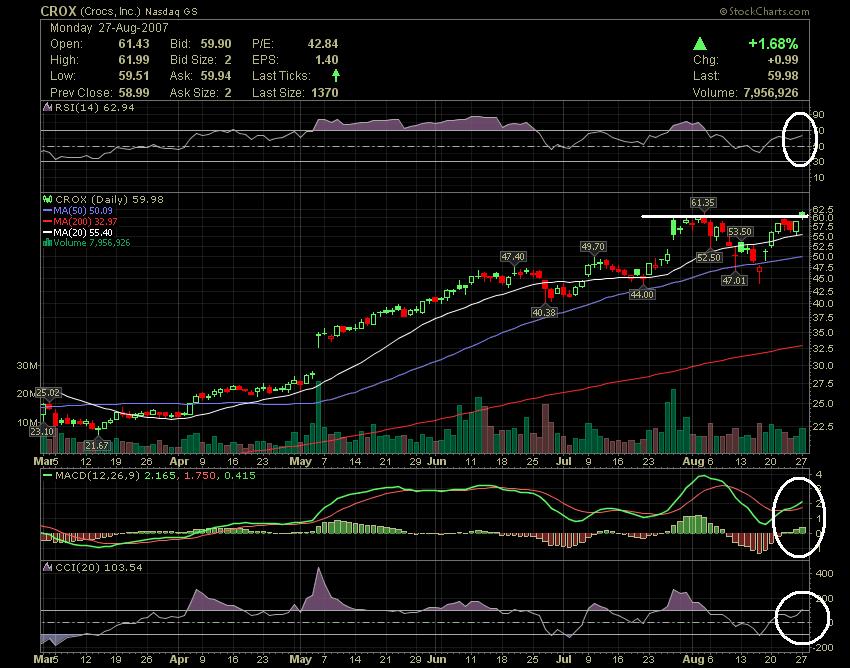Click the 'CCI(20) 103.54' indicator label
Image resolution: width=850 pixels, height=668 pixels.
(99, 568)
